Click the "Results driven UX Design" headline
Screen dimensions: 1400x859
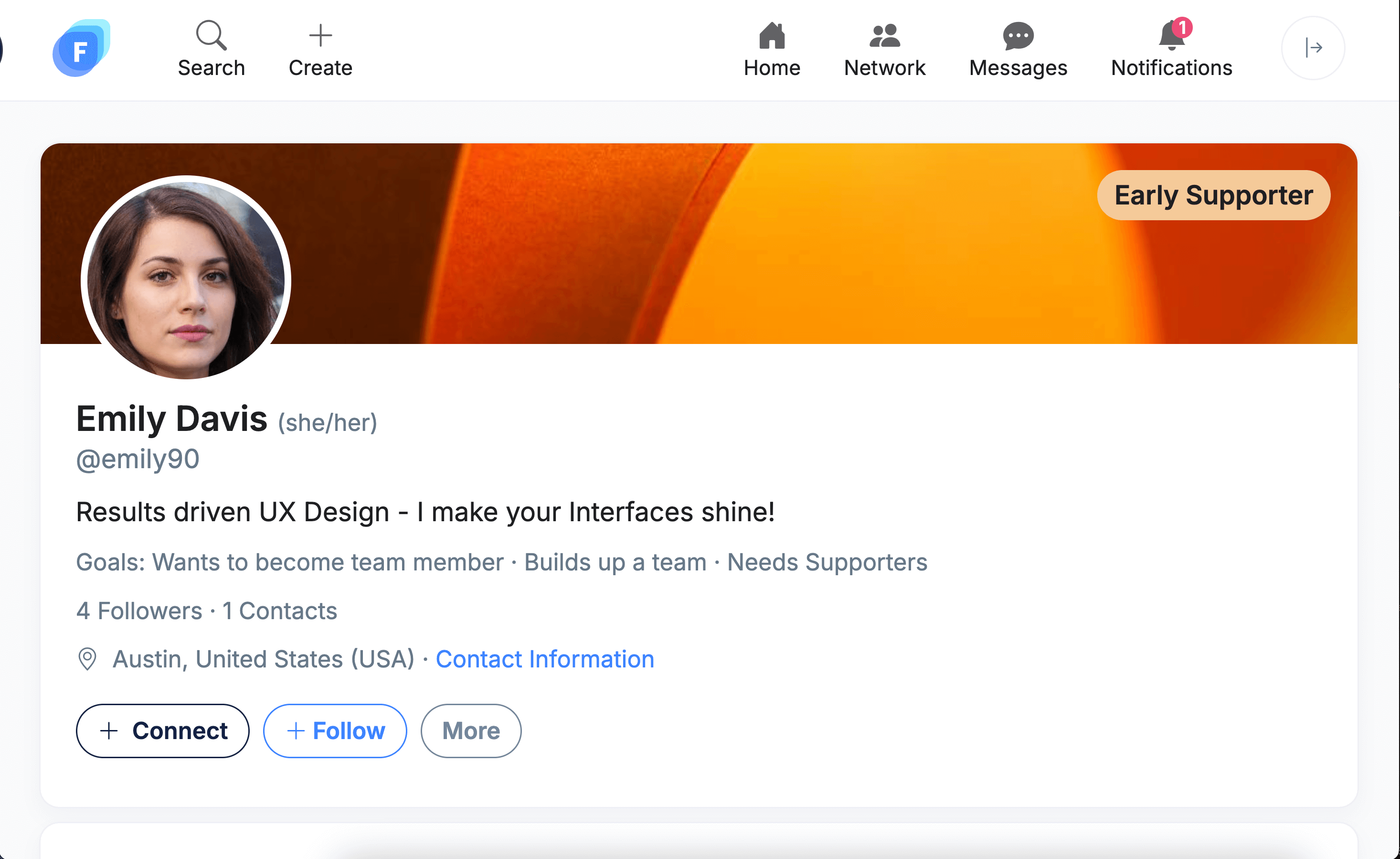pyautogui.click(x=425, y=512)
